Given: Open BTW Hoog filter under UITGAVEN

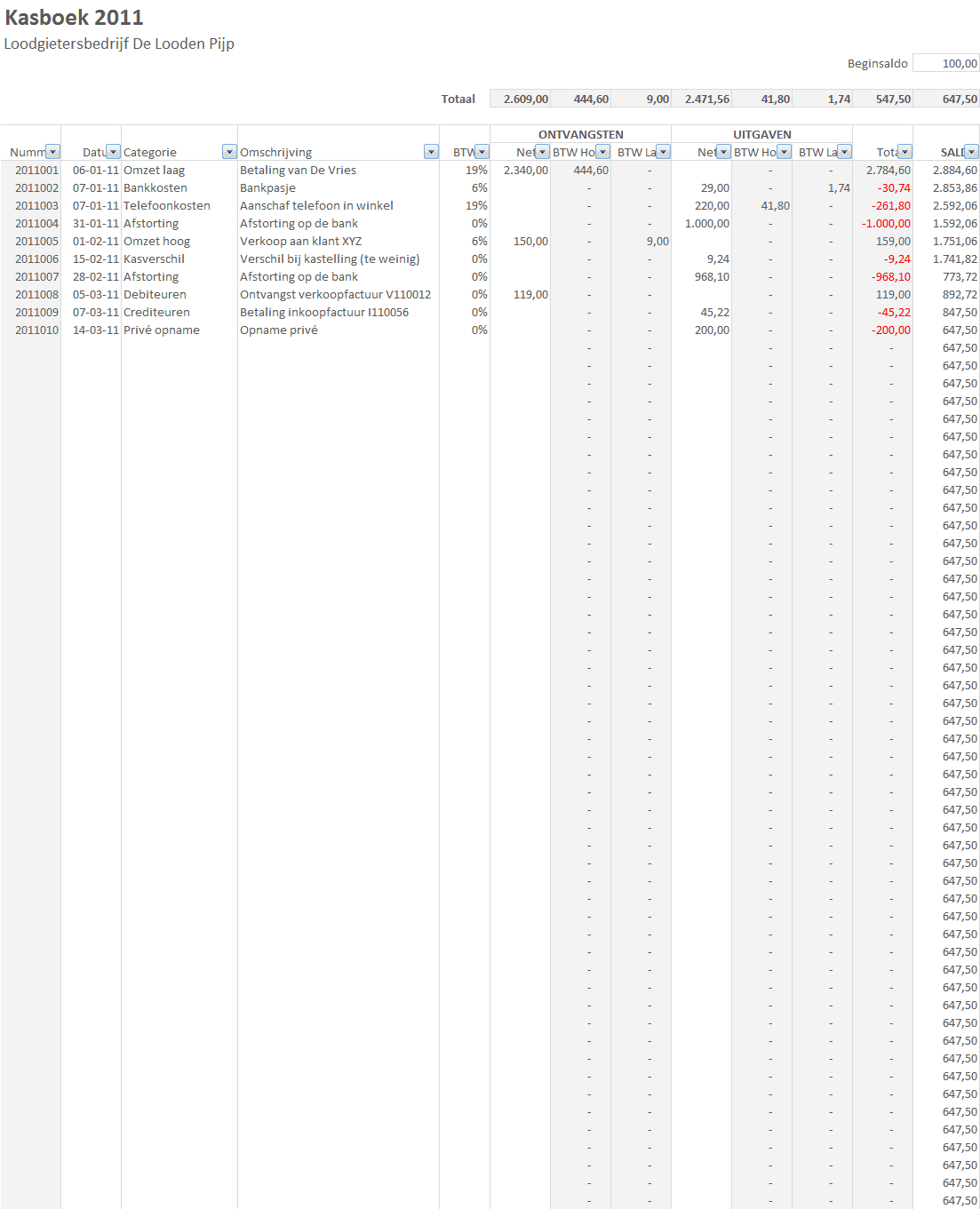Looking at the screenshot, I should (x=784, y=152).
